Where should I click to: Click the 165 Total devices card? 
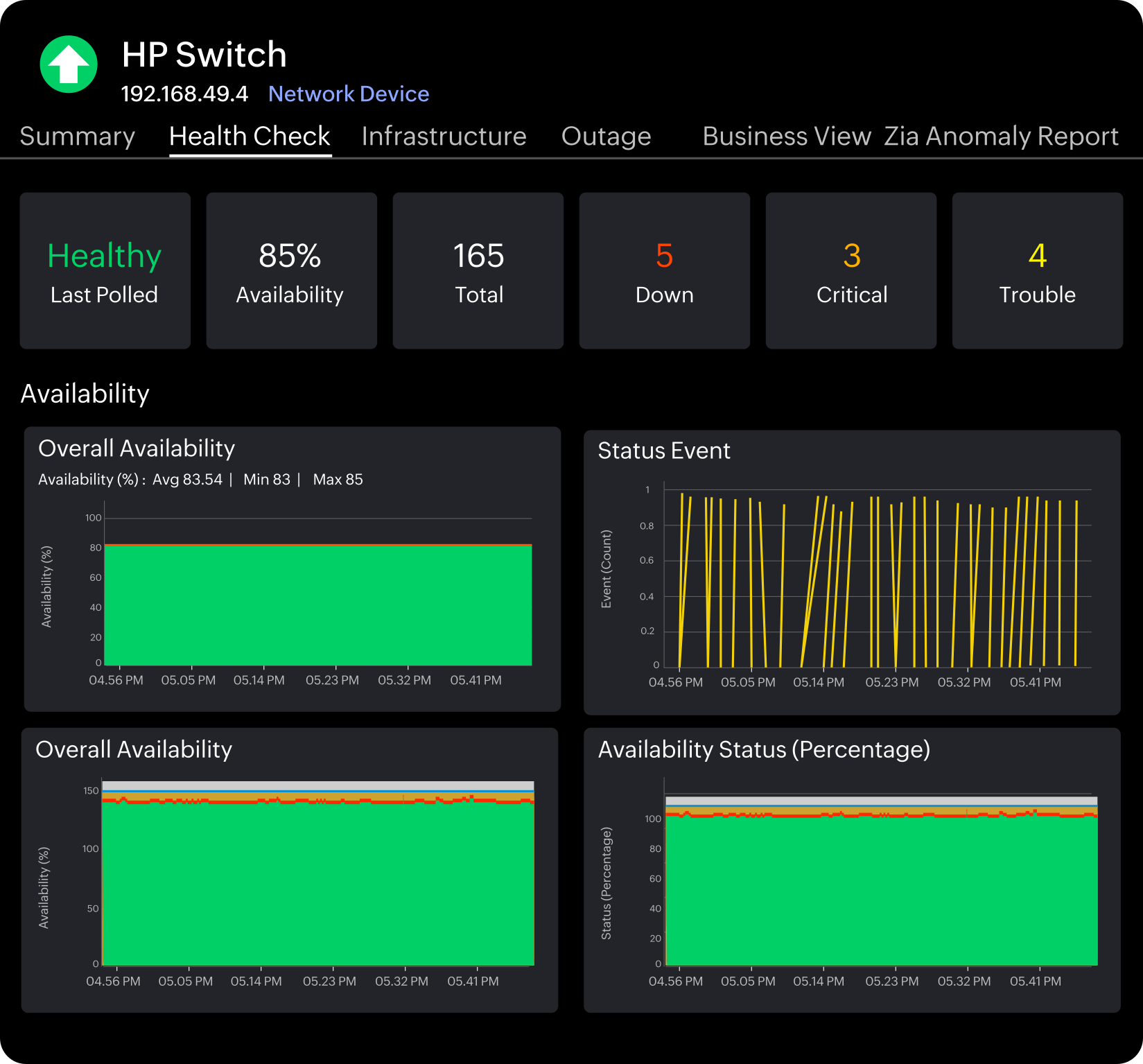tap(478, 270)
